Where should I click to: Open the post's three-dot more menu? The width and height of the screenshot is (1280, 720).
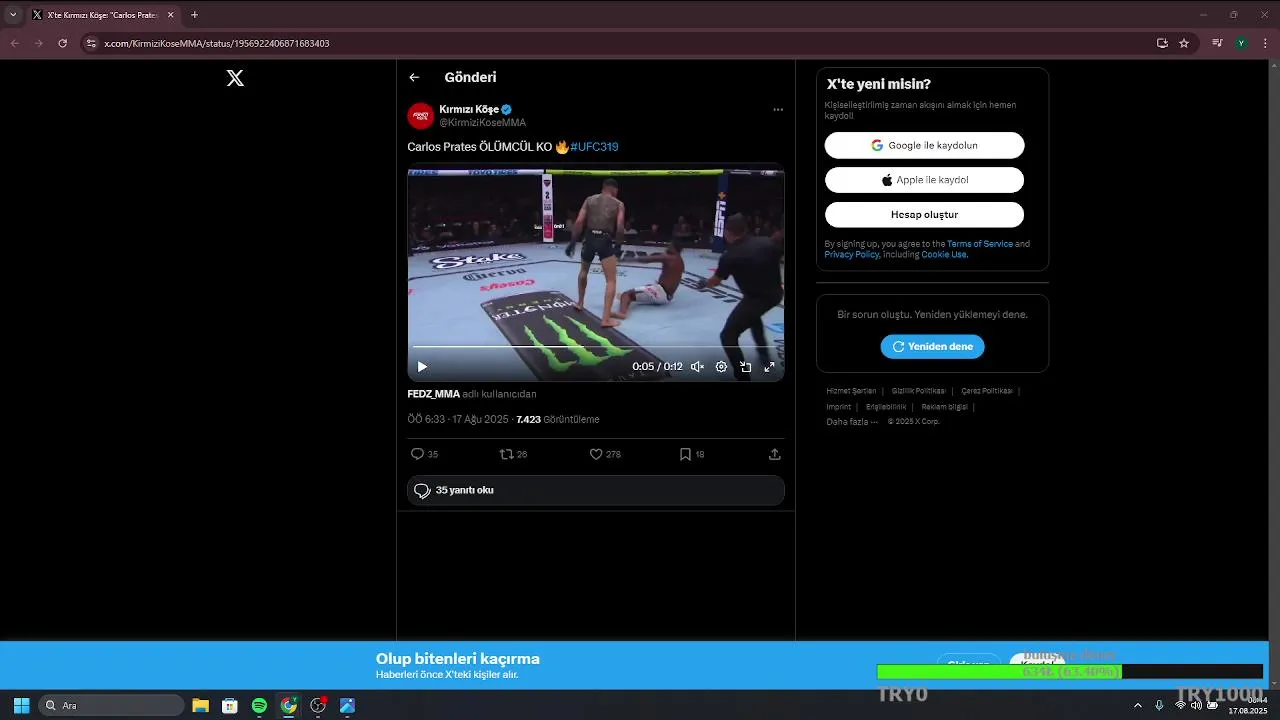pyautogui.click(x=778, y=110)
